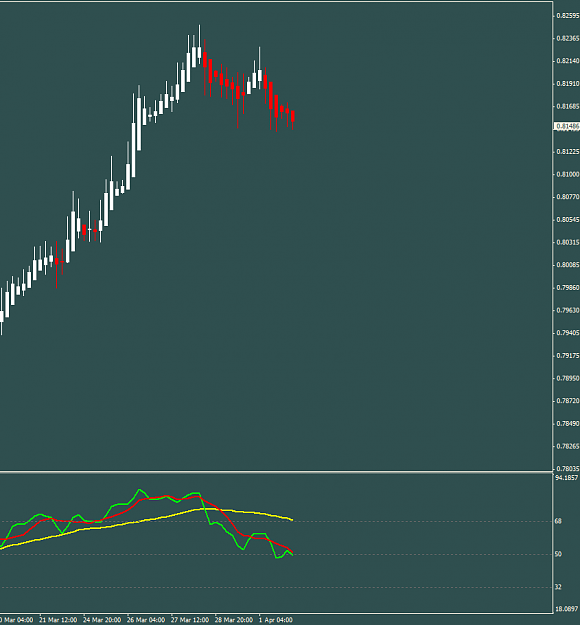The width and height of the screenshot is (580, 625).
Task: Click the highlighted current price label 0.81486
Action: (x=567, y=126)
